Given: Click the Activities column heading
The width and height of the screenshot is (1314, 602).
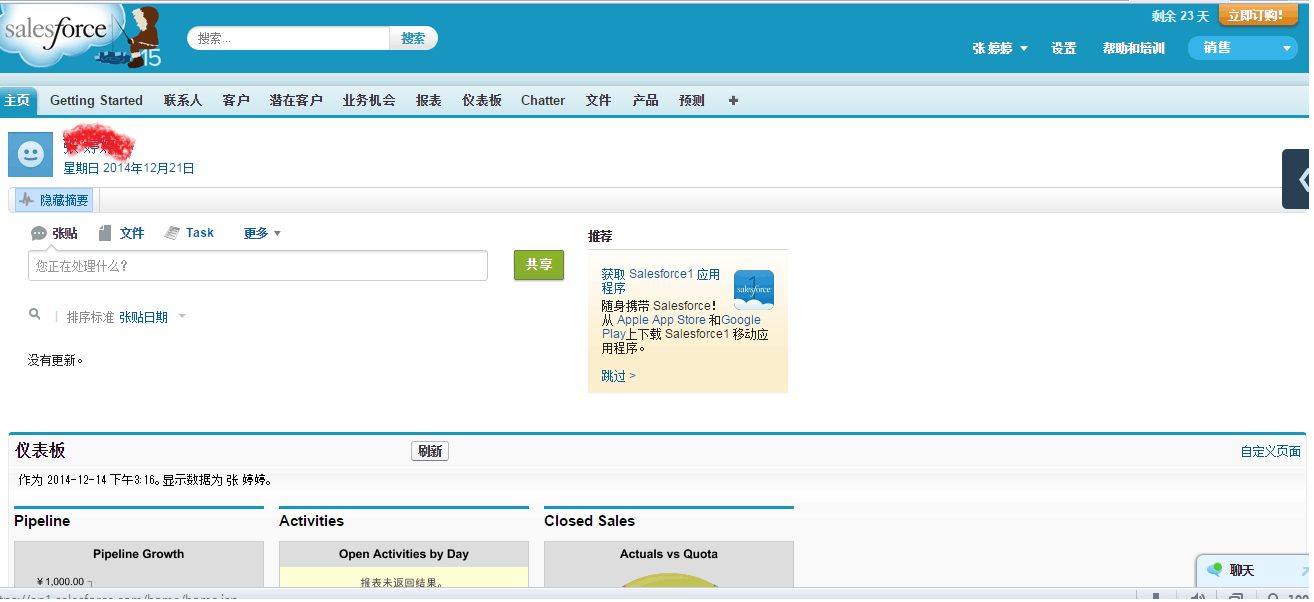Looking at the screenshot, I should 311,521.
